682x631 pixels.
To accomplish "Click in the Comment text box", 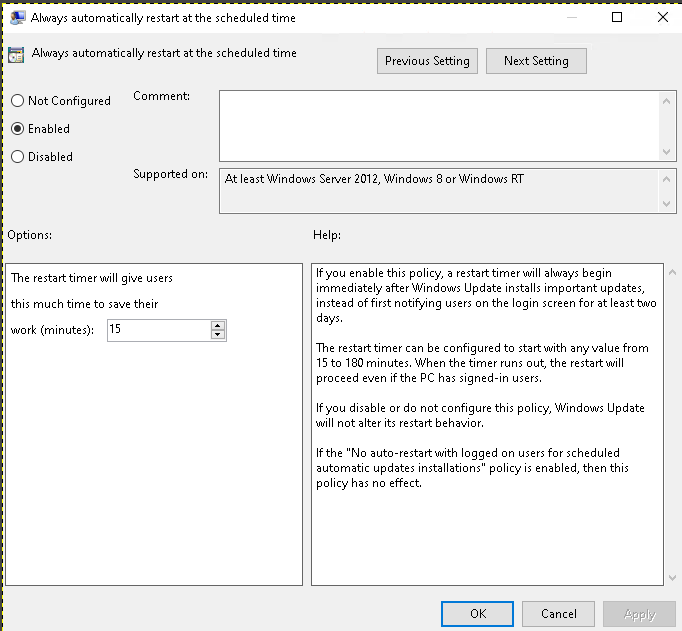I will (438, 124).
